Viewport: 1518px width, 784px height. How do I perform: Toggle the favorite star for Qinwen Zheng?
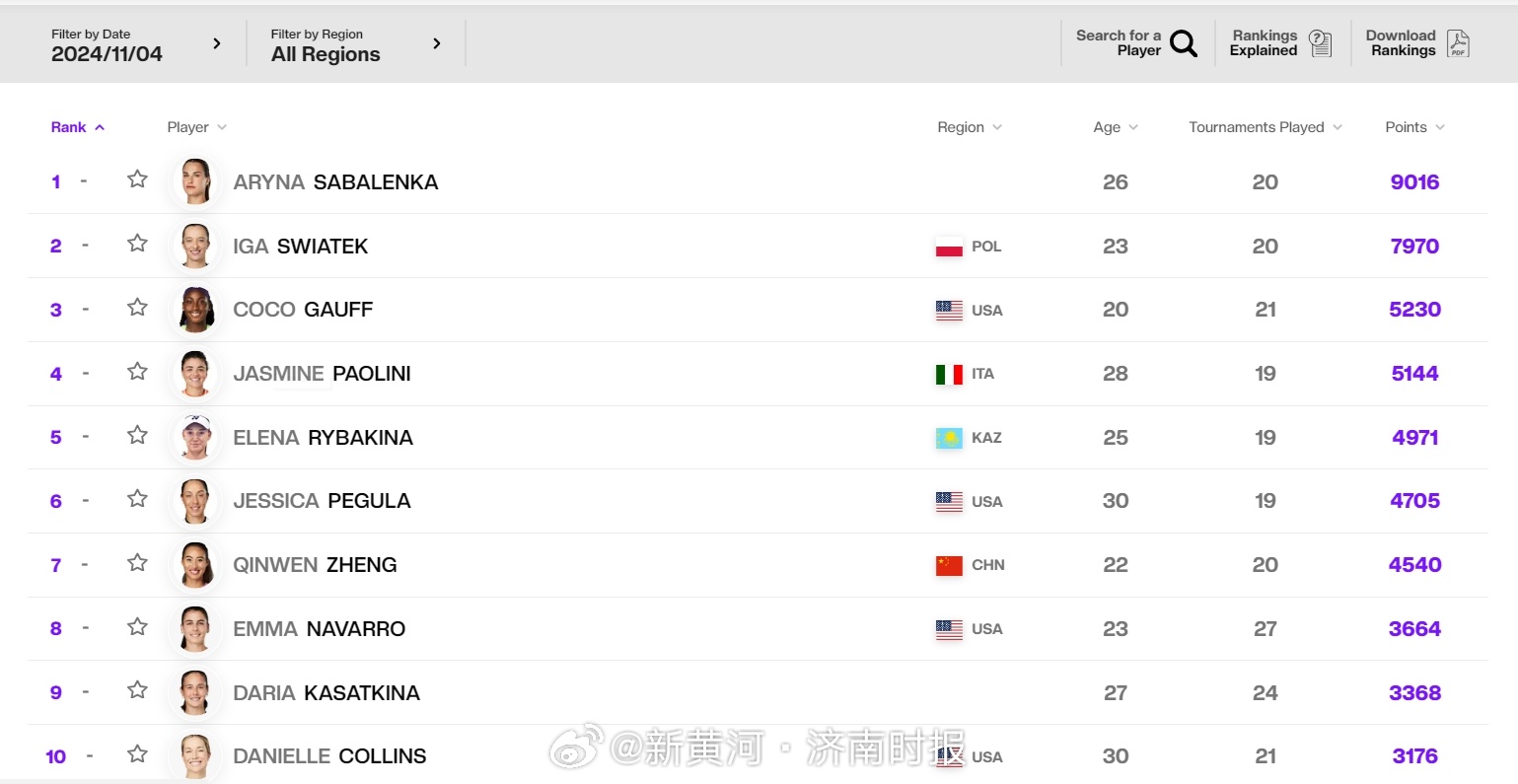pos(137,563)
